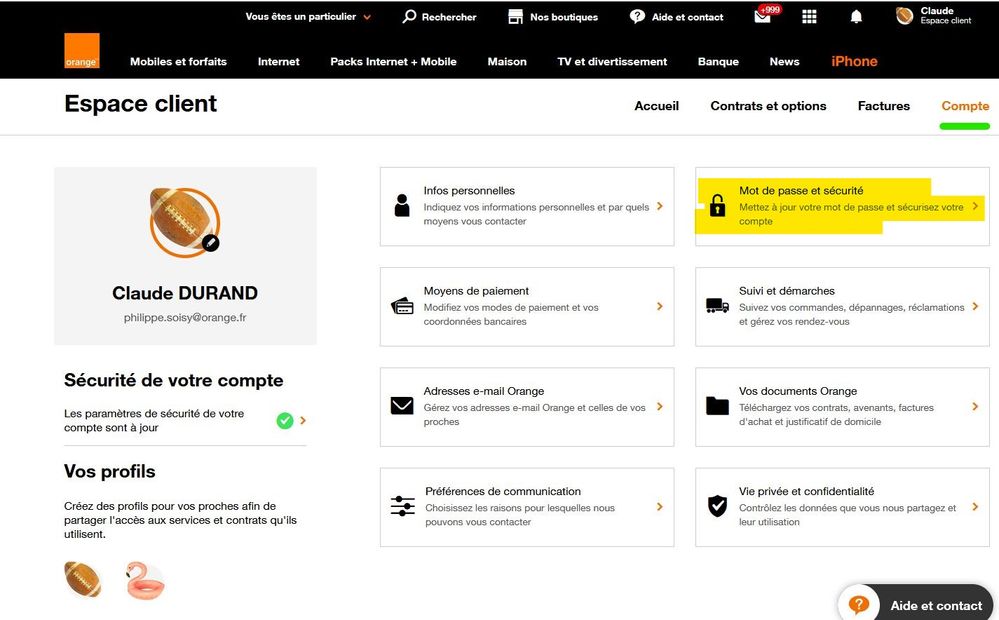Select the rugby ball profile thumbnail
The image size is (999, 620).
pyautogui.click(x=83, y=580)
